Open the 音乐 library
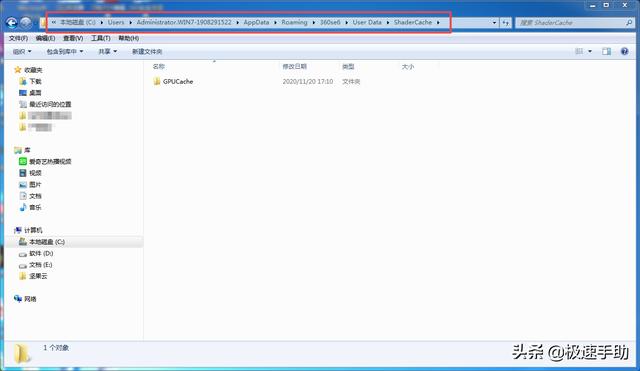The image size is (640, 371). pos(31,207)
